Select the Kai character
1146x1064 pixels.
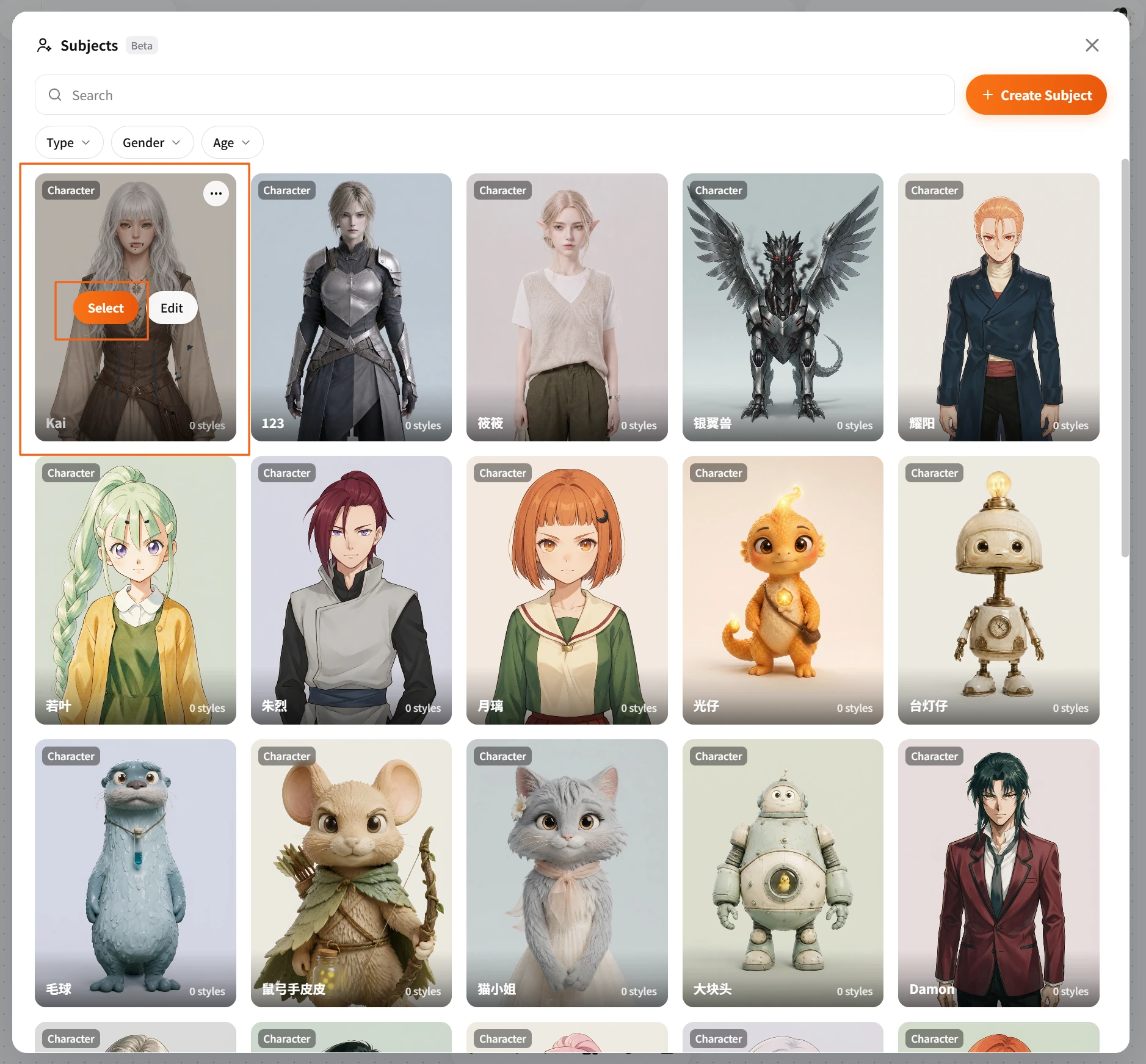click(106, 308)
